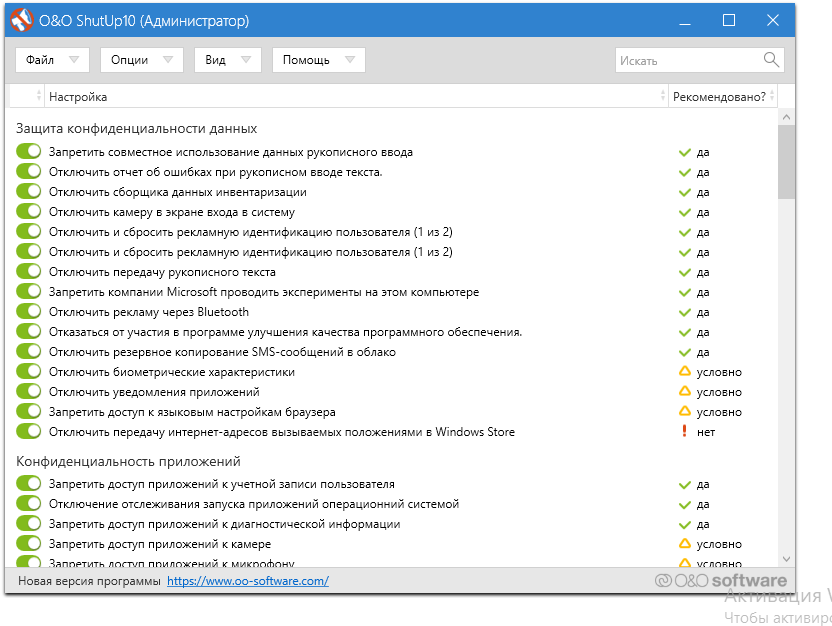Toggle the Bluetooth advertising switch
Image resolution: width=832 pixels, height=626 pixels.
(29, 311)
